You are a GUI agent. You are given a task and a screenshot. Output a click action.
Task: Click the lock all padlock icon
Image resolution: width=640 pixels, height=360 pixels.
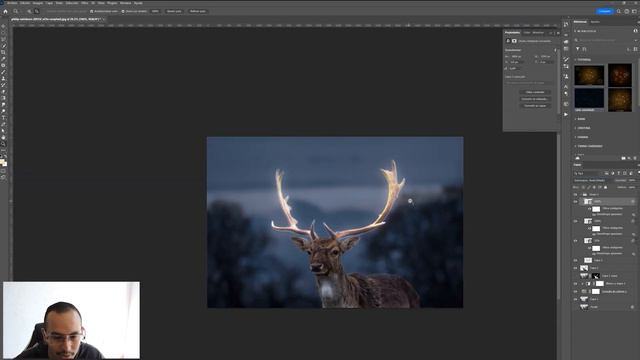[606, 187]
